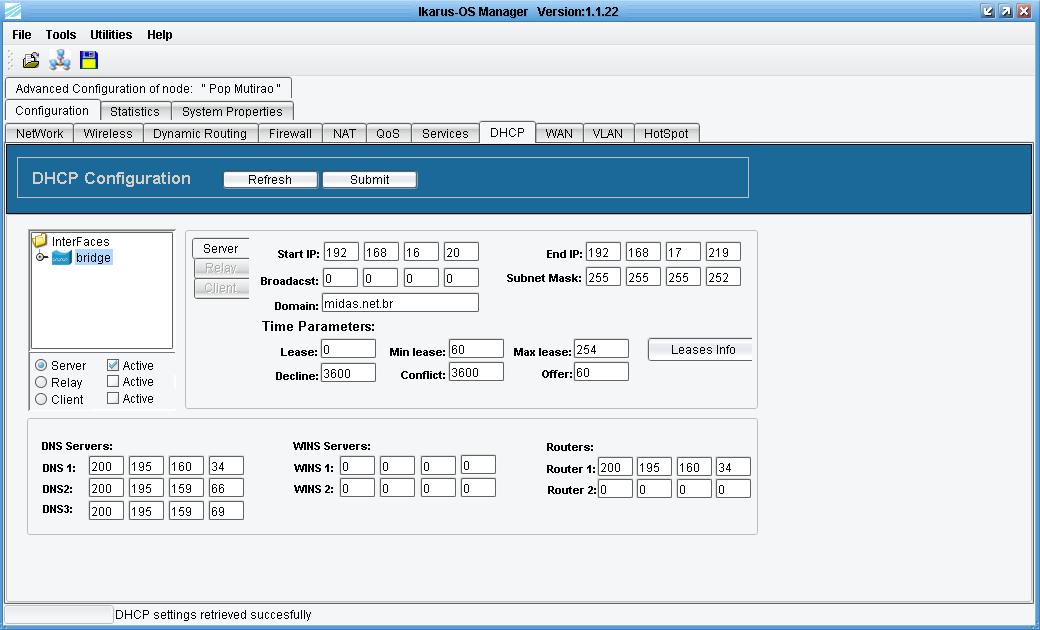
Task: Open the Utilities menu
Action: [x=111, y=34]
